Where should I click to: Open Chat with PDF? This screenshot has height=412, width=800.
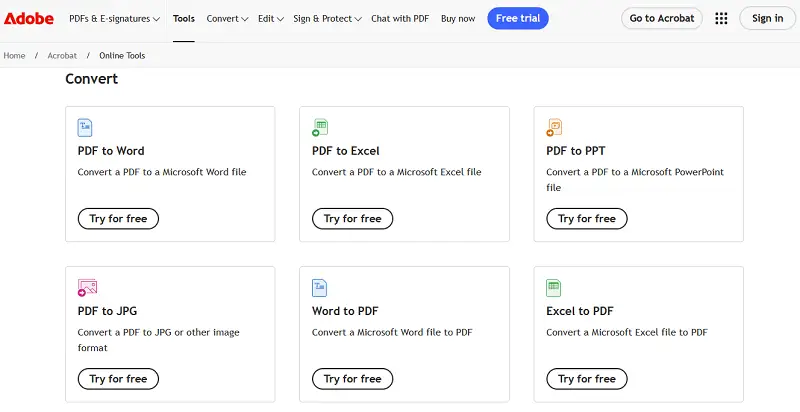[400, 18]
